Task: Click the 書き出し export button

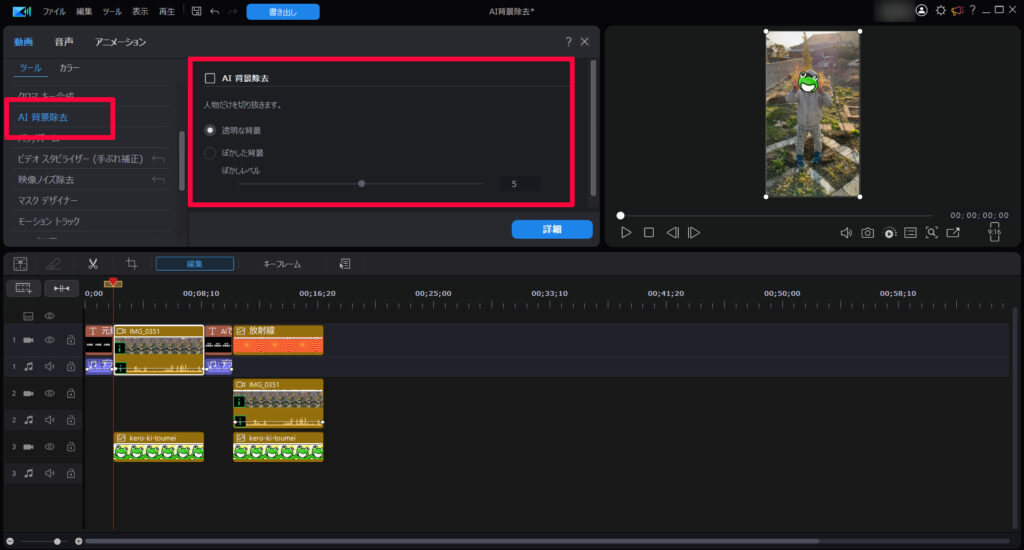Action: point(283,12)
